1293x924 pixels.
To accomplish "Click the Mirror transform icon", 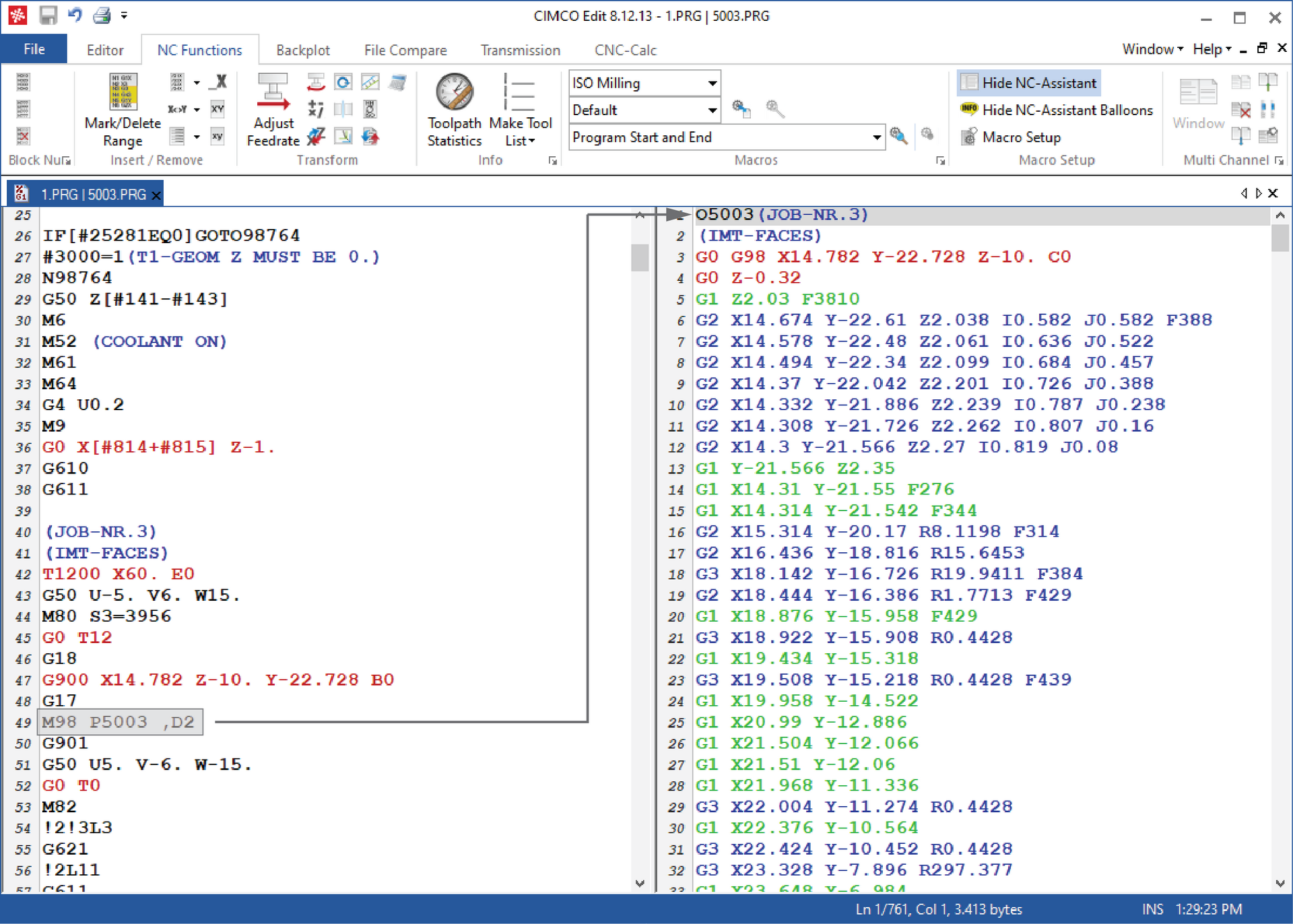I will [343, 109].
